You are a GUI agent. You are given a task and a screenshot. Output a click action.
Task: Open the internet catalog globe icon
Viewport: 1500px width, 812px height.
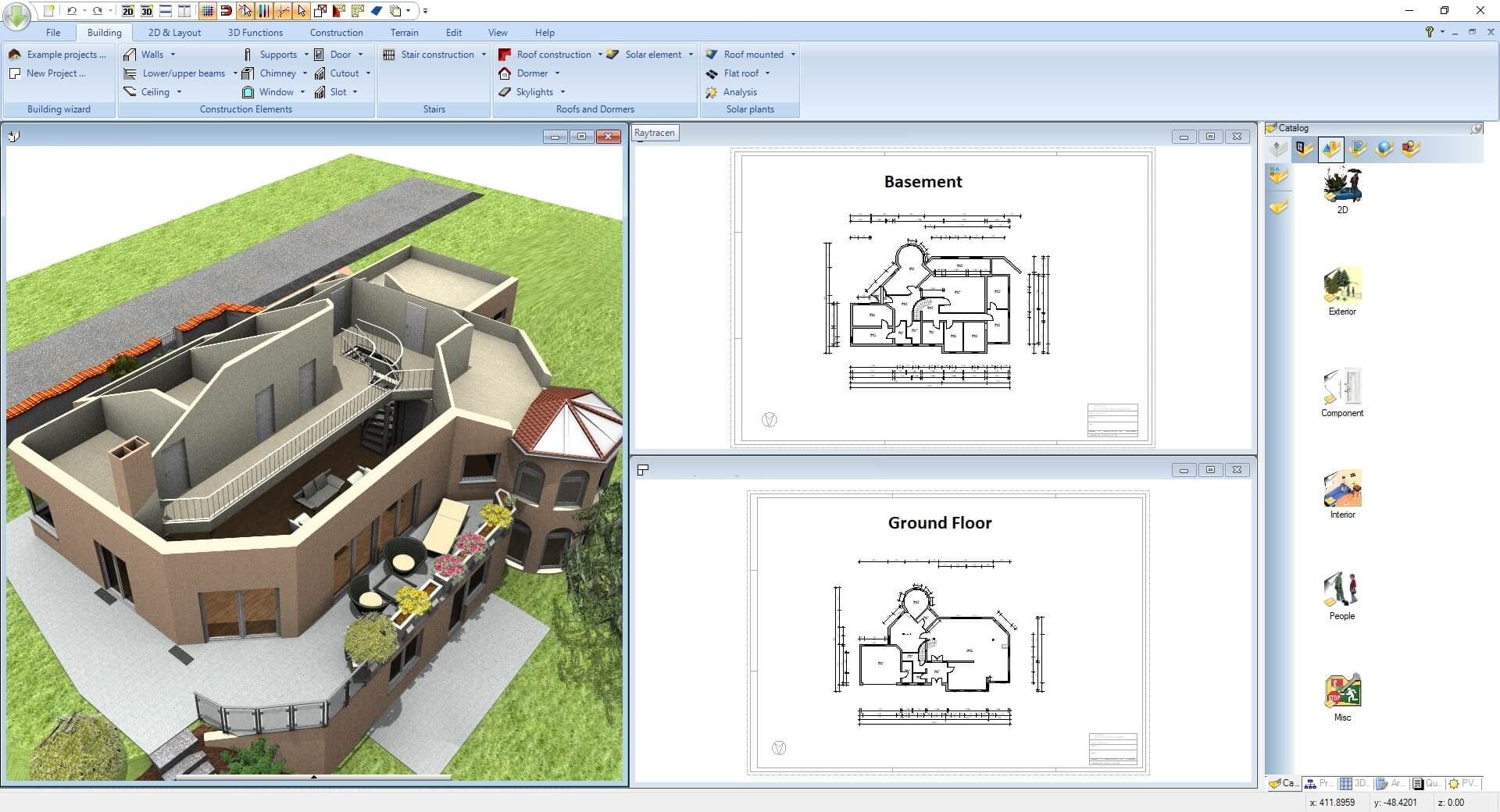click(1384, 149)
